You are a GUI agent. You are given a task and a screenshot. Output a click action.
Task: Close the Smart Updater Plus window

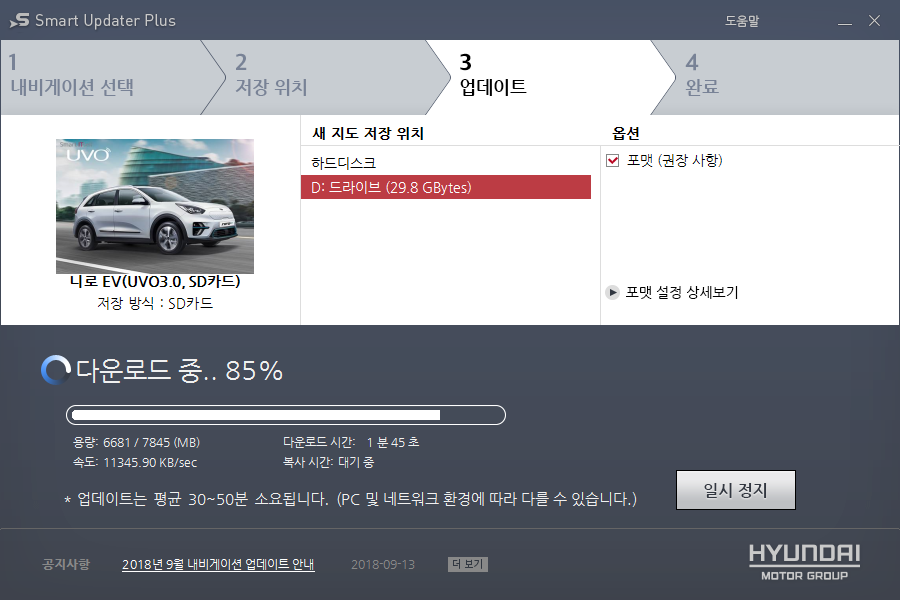[874, 21]
